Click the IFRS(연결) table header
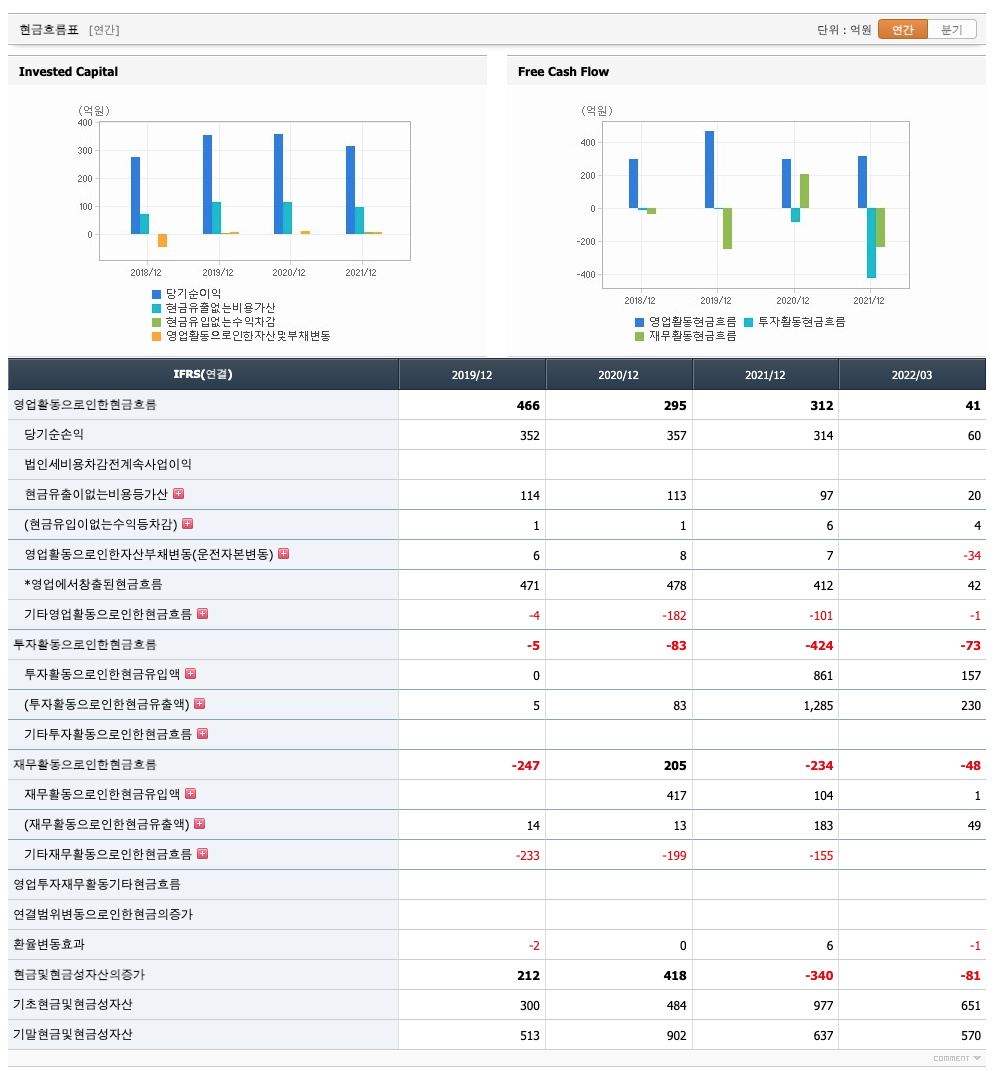The height and width of the screenshot is (1085, 997). tap(203, 374)
